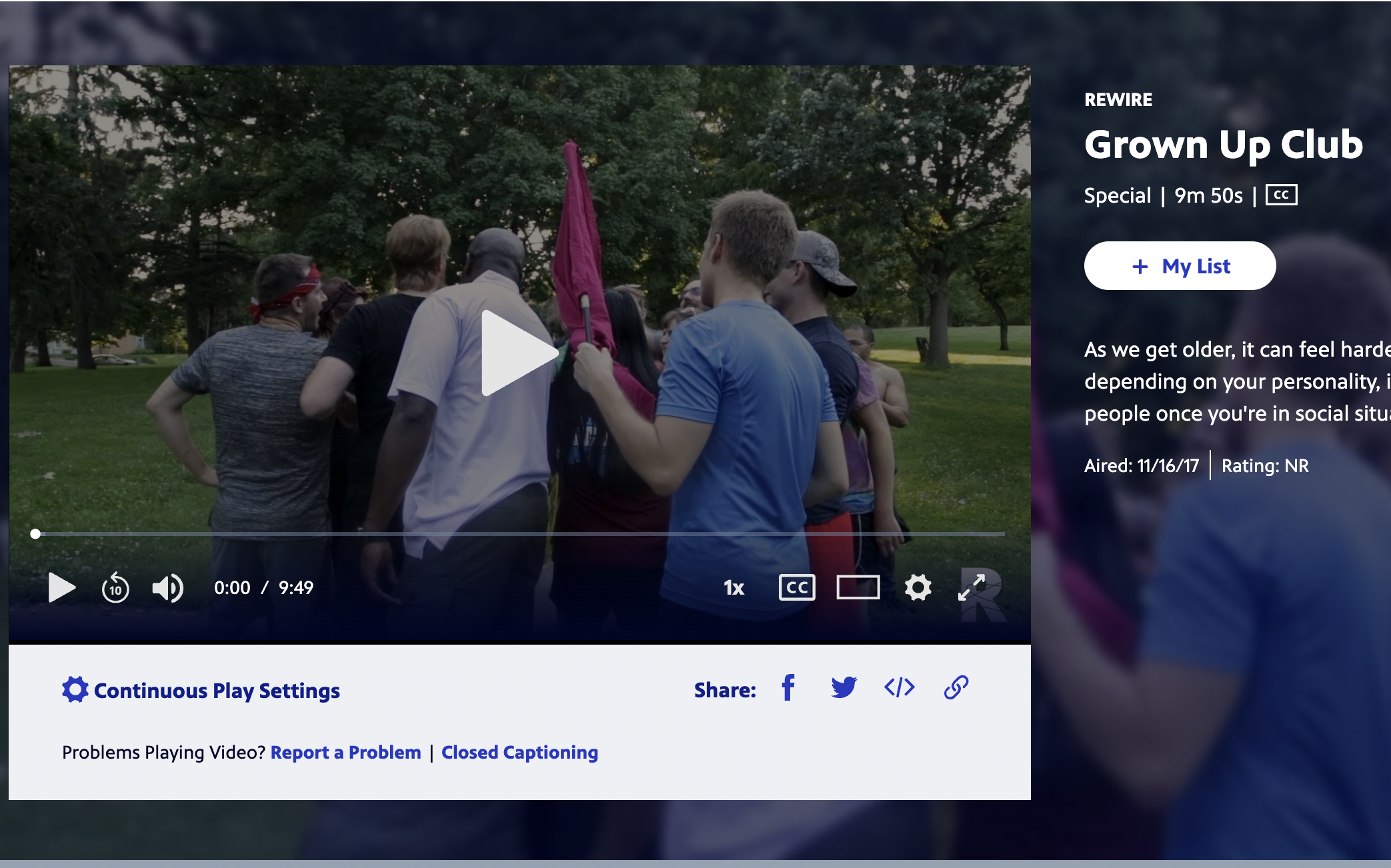Share the video on Facebook
Image resolution: width=1391 pixels, height=868 pixels.
[x=788, y=688]
